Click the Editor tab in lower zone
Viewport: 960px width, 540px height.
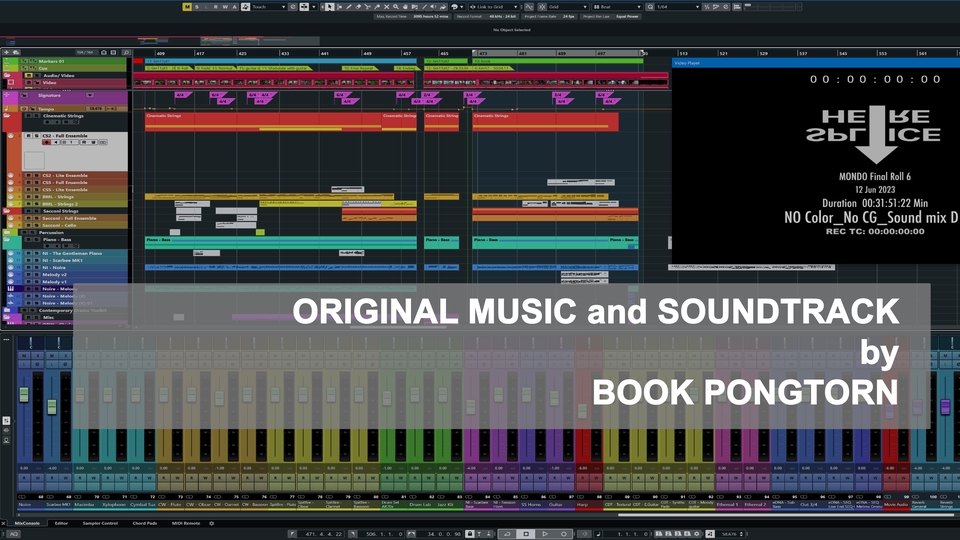click(x=61, y=523)
